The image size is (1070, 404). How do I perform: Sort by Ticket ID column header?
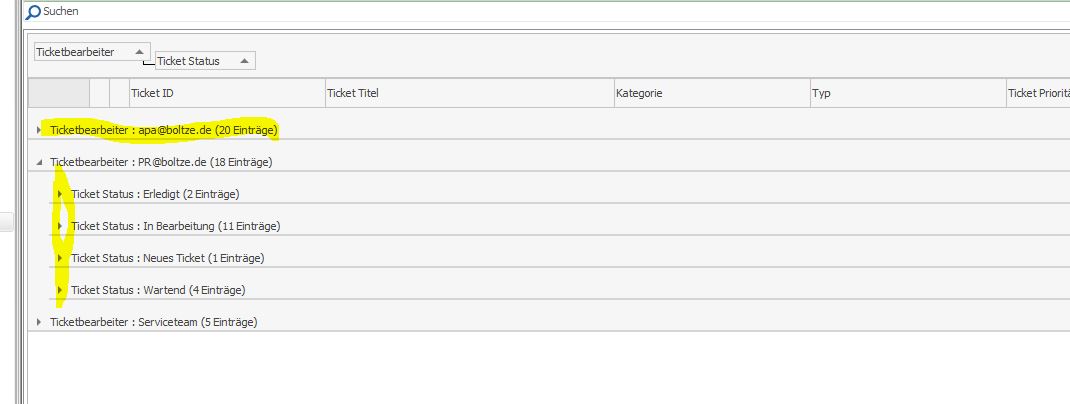pos(227,93)
